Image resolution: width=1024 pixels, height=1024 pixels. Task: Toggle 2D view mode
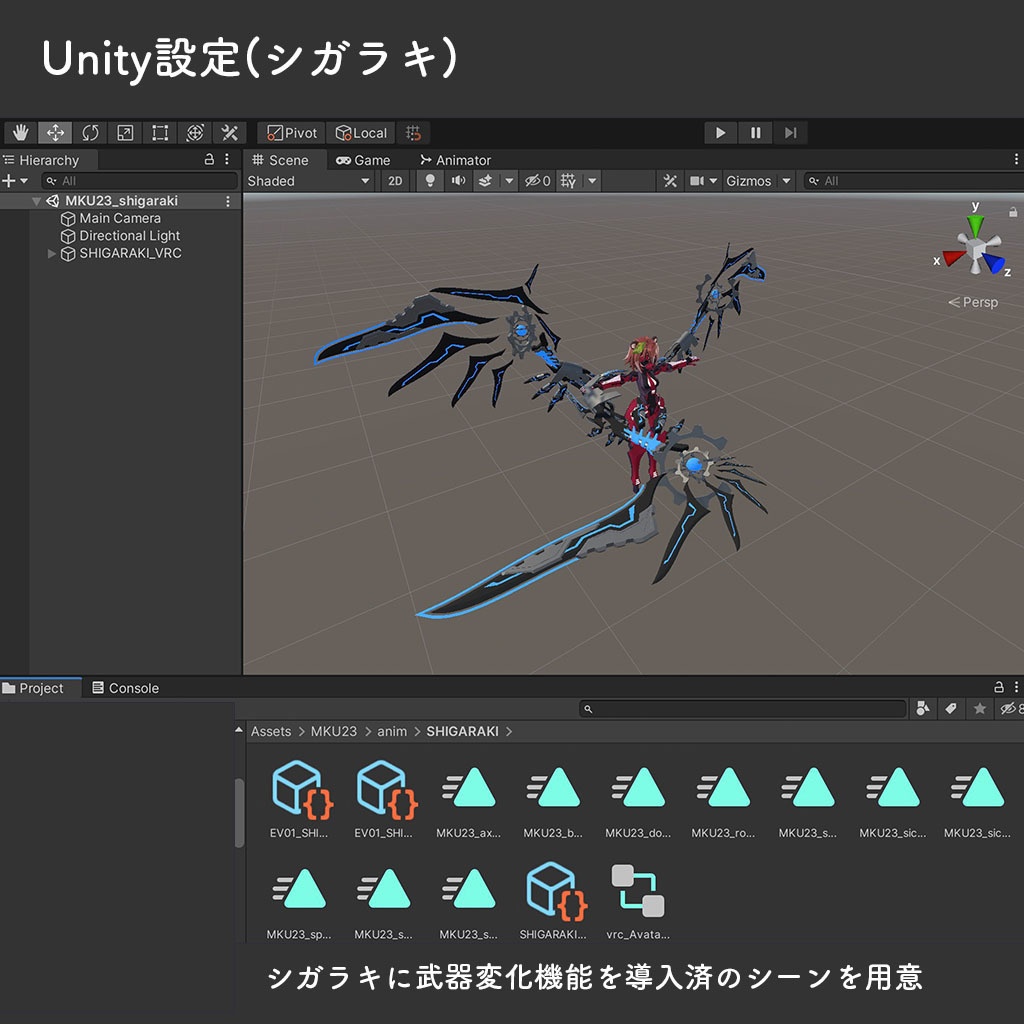coord(395,181)
